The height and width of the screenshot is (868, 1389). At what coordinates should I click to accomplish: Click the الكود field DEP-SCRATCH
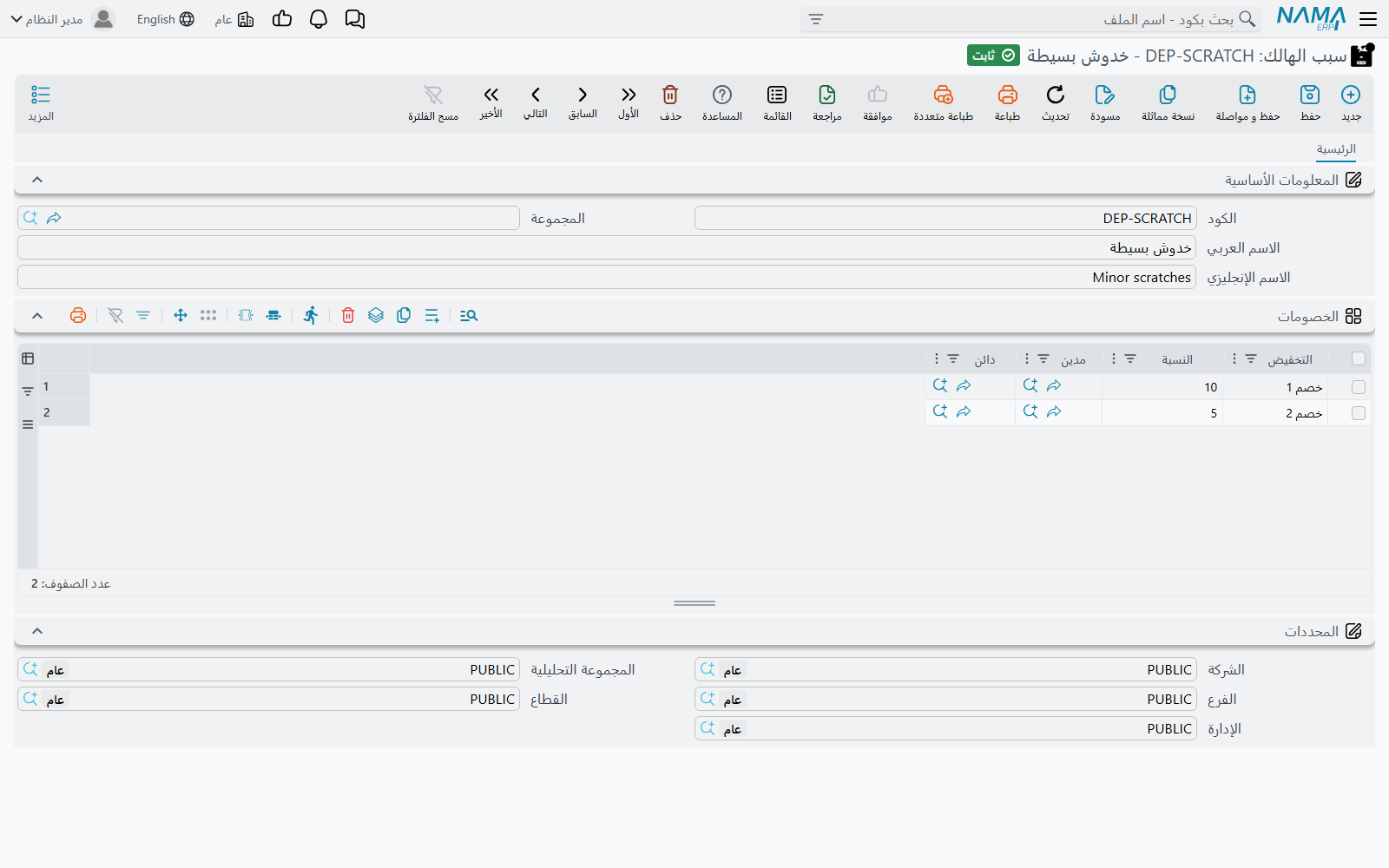tap(945, 218)
